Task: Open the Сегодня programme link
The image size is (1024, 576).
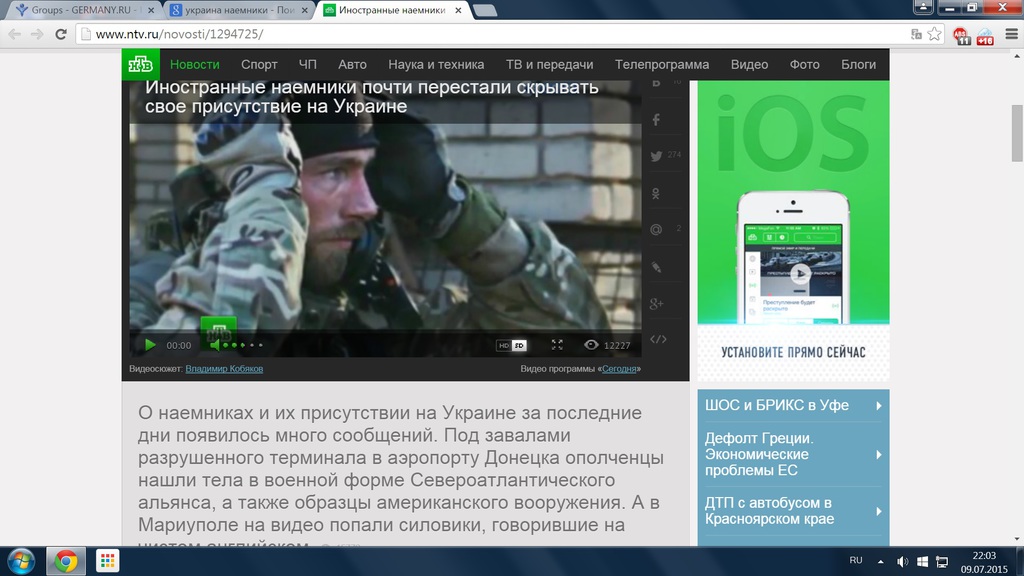Action: (619, 369)
